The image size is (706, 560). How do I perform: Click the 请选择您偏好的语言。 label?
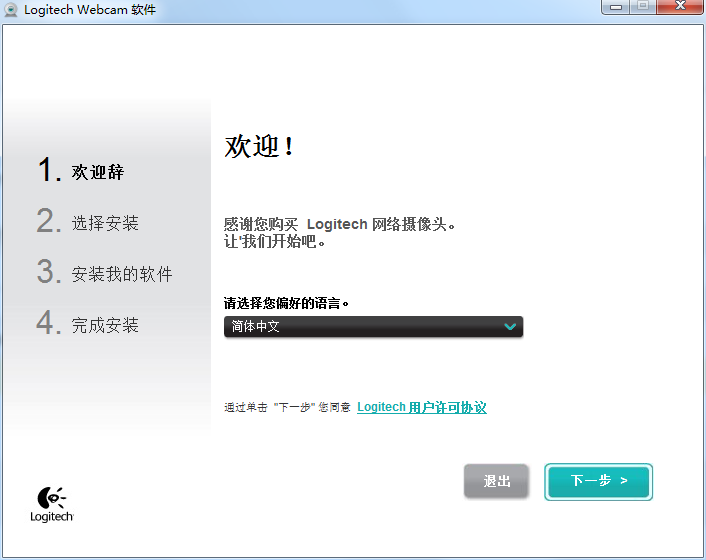coord(286,303)
